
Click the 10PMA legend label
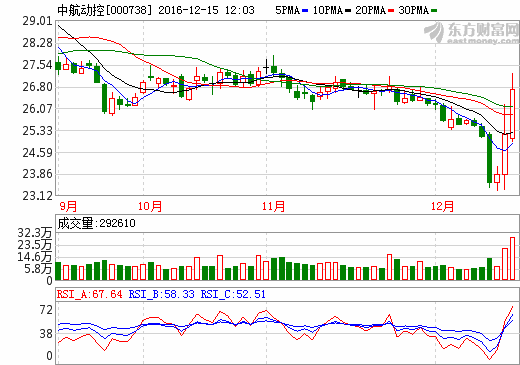coord(328,10)
